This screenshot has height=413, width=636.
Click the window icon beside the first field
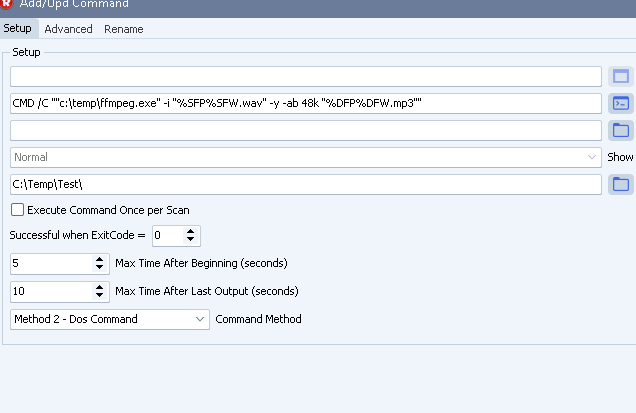[621, 76]
